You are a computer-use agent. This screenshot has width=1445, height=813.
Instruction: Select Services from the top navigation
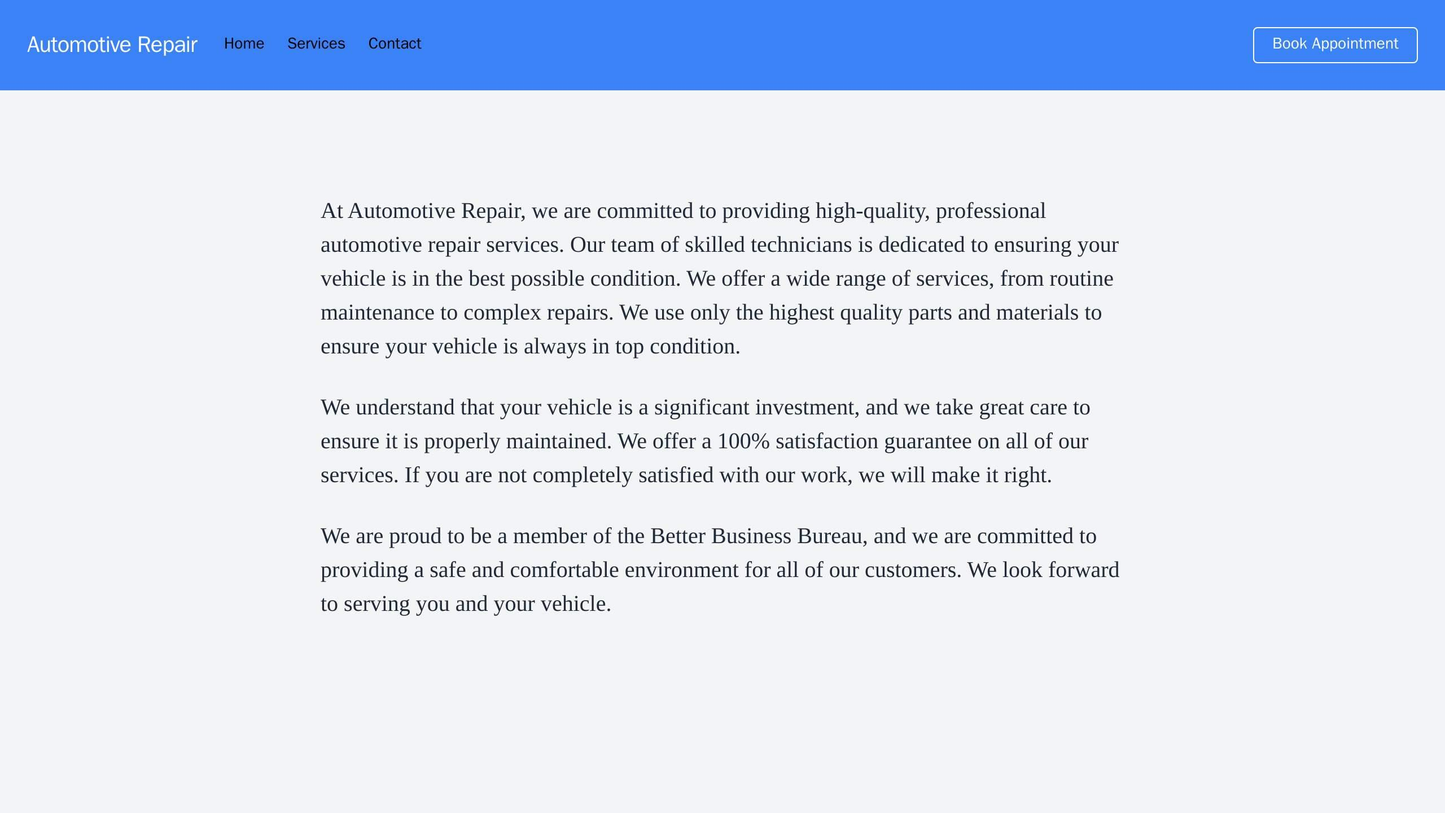pyautogui.click(x=314, y=43)
